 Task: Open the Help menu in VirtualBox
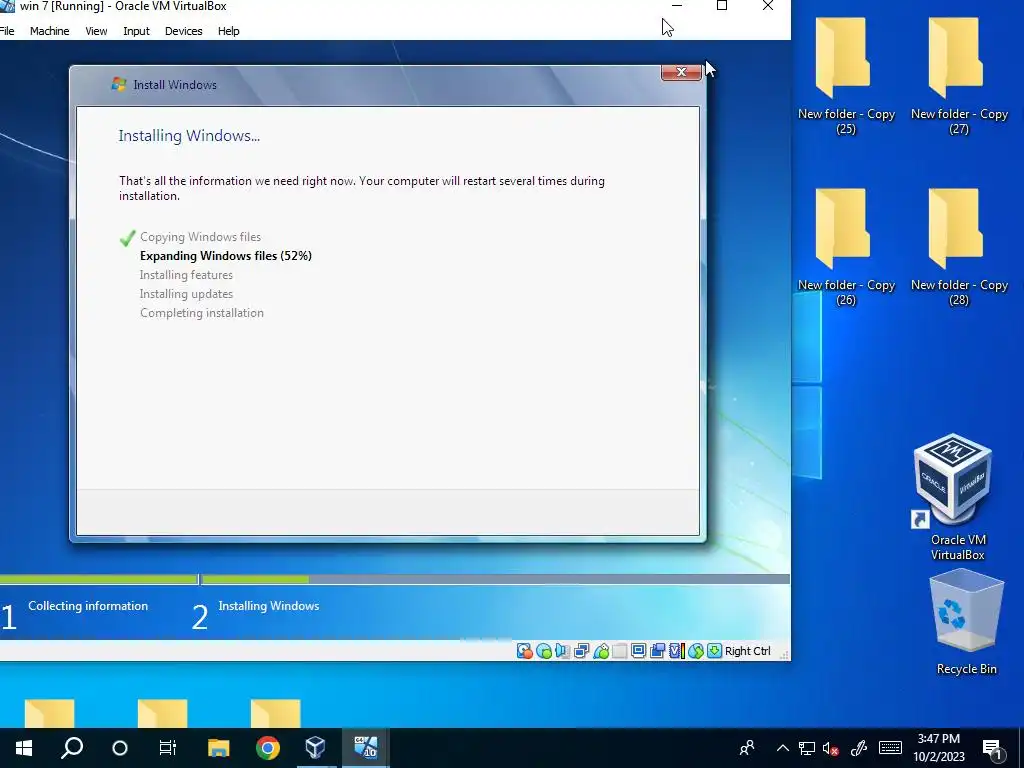click(229, 31)
